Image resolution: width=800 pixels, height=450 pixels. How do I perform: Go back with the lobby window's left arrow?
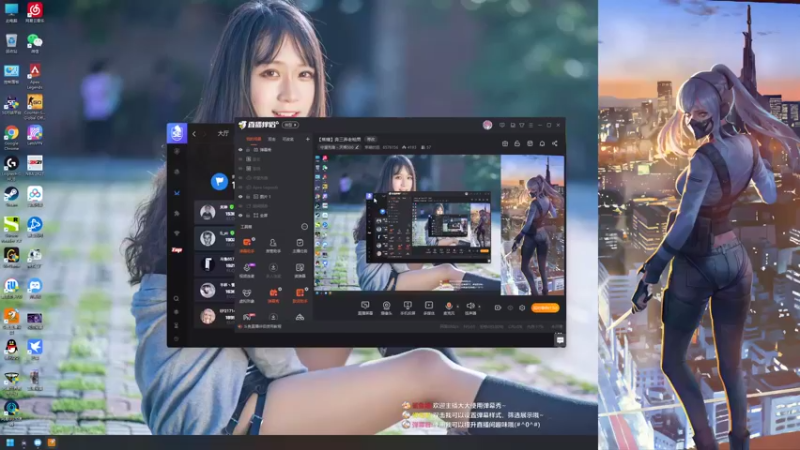(194, 134)
